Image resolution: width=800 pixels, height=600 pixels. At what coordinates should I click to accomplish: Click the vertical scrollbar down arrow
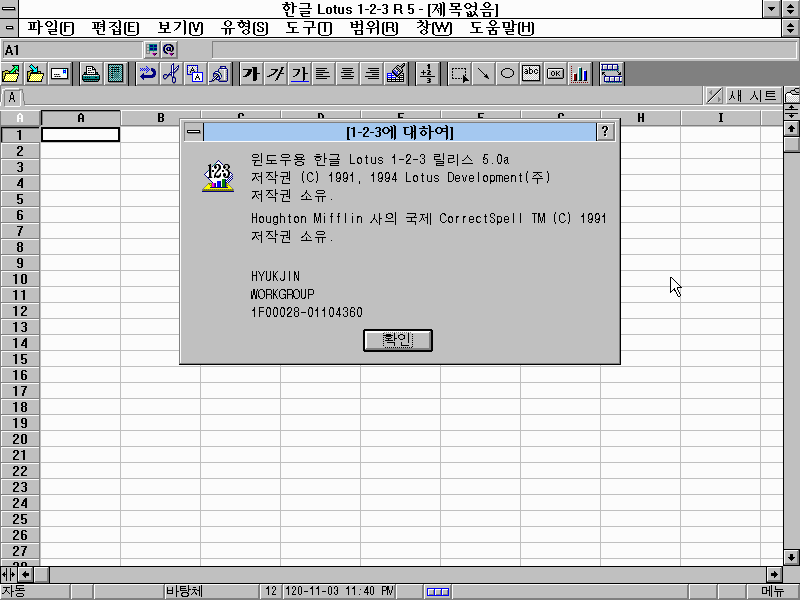pos(791,557)
